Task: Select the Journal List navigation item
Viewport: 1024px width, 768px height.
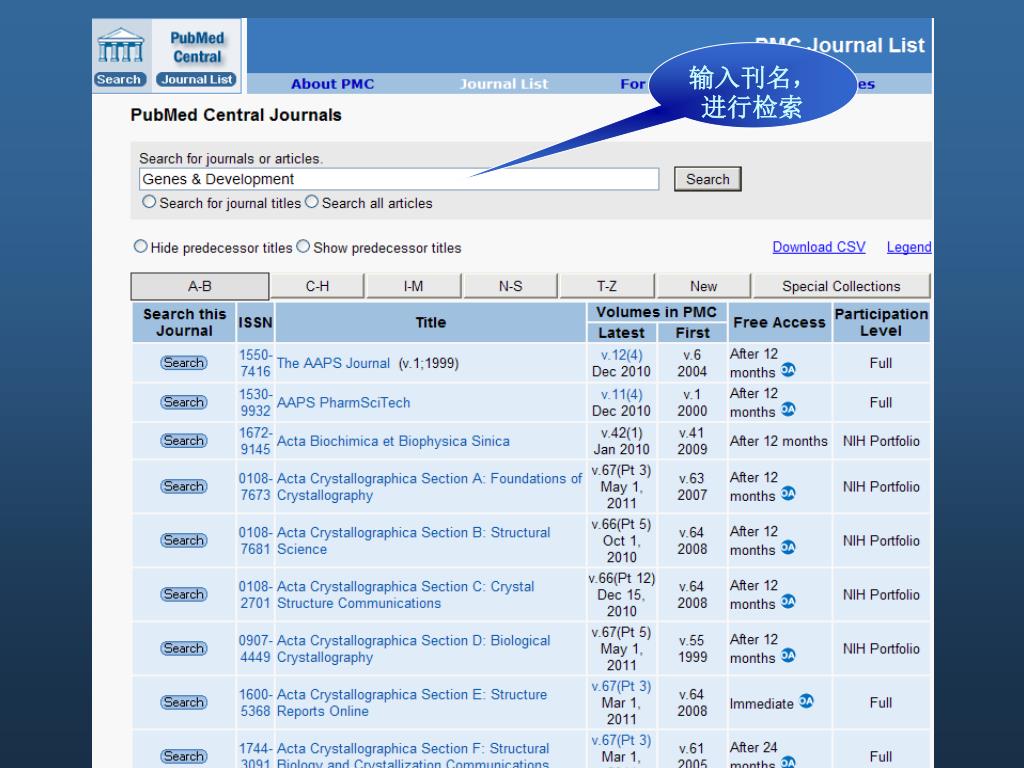Action: [504, 84]
